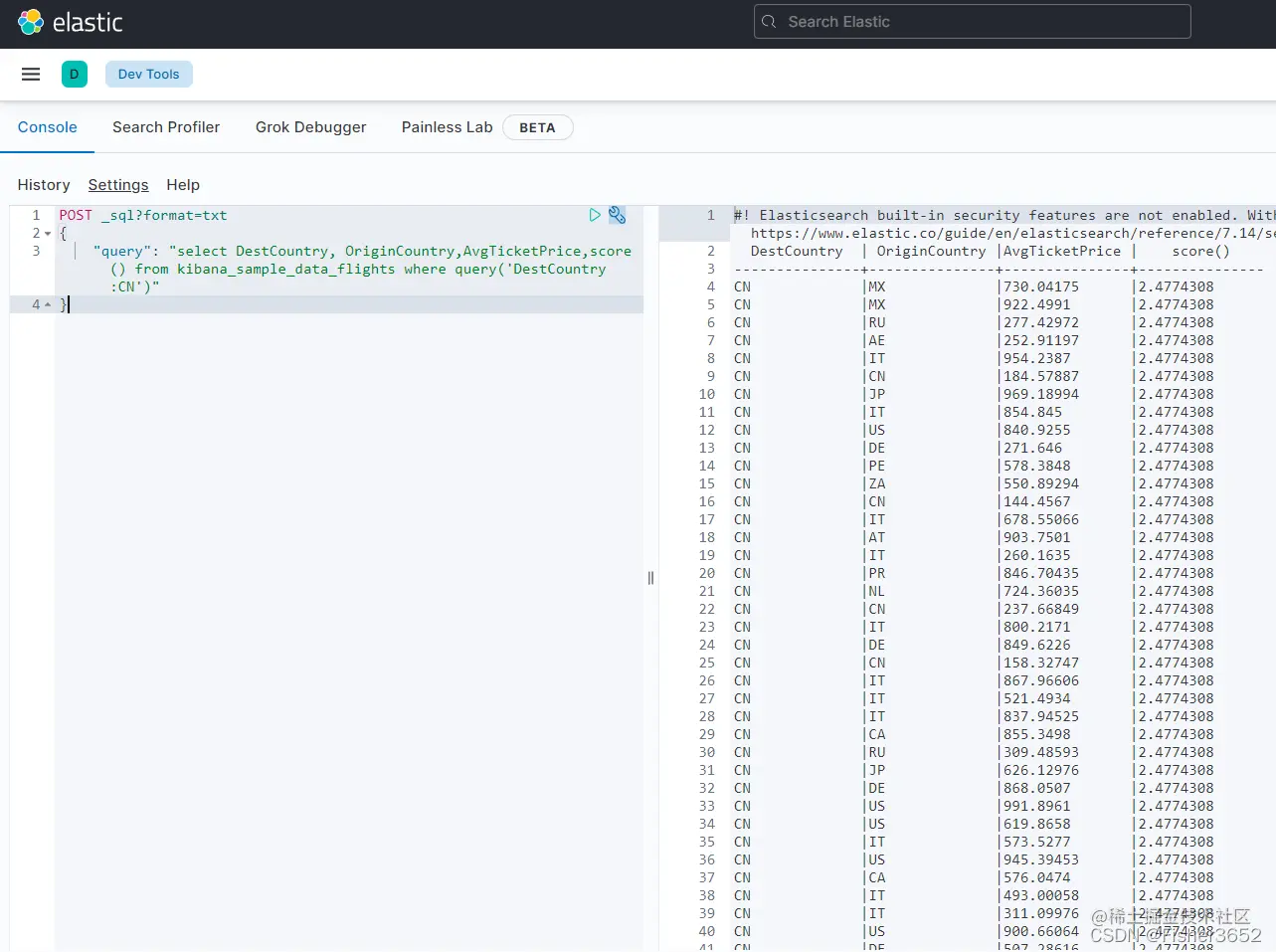This screenshot has height=952, width=1276.
Task: Select origin AE in output row 7
Action: coord(876,340)
